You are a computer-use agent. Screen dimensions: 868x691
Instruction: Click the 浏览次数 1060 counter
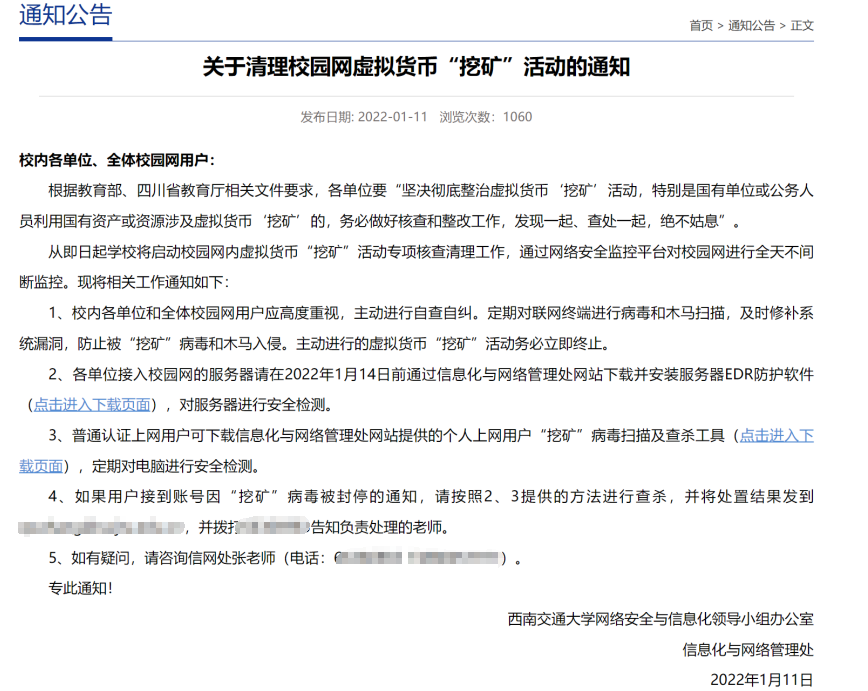(x=486, y=117)
